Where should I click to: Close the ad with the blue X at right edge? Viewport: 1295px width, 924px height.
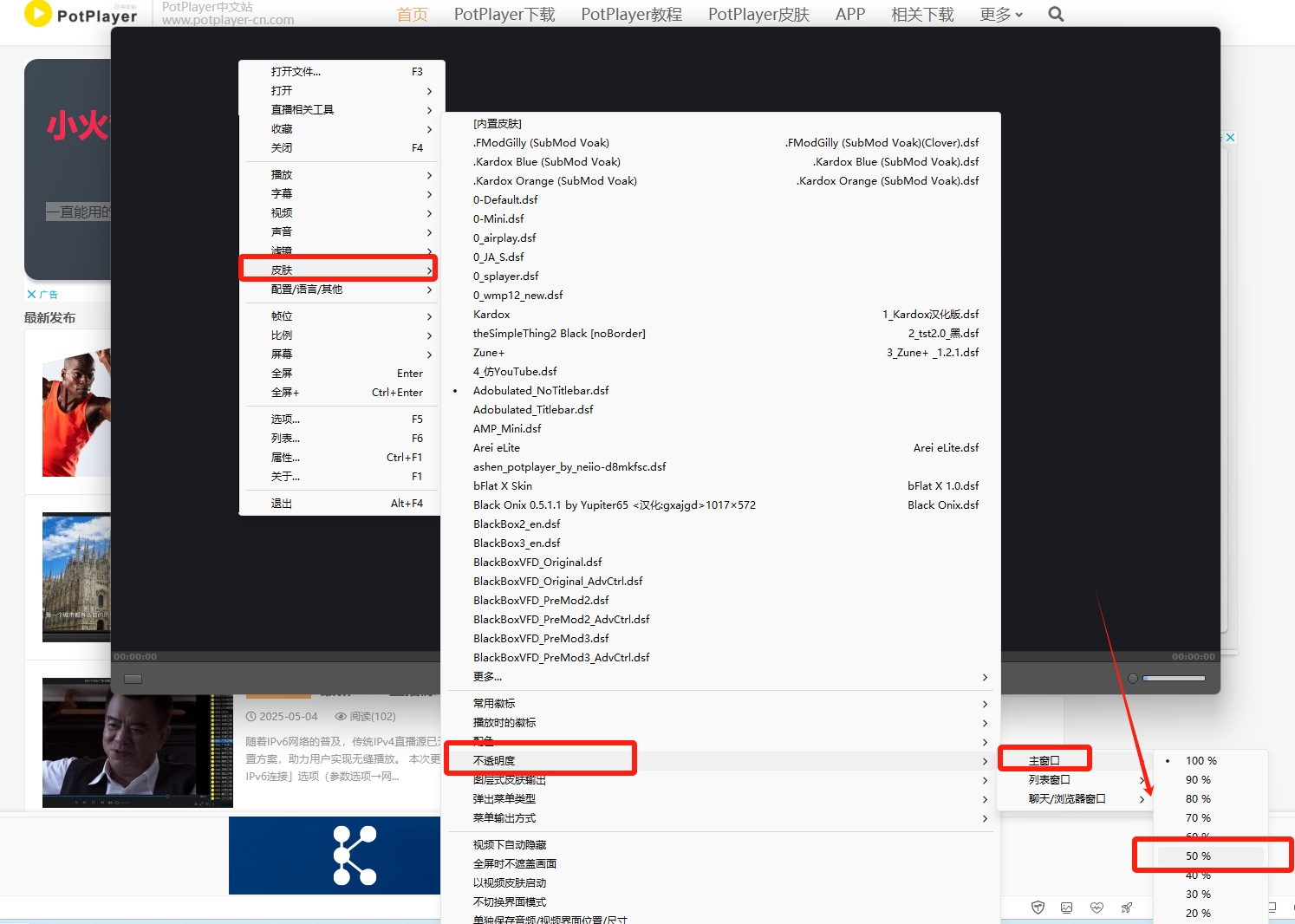pos(1229,137)
